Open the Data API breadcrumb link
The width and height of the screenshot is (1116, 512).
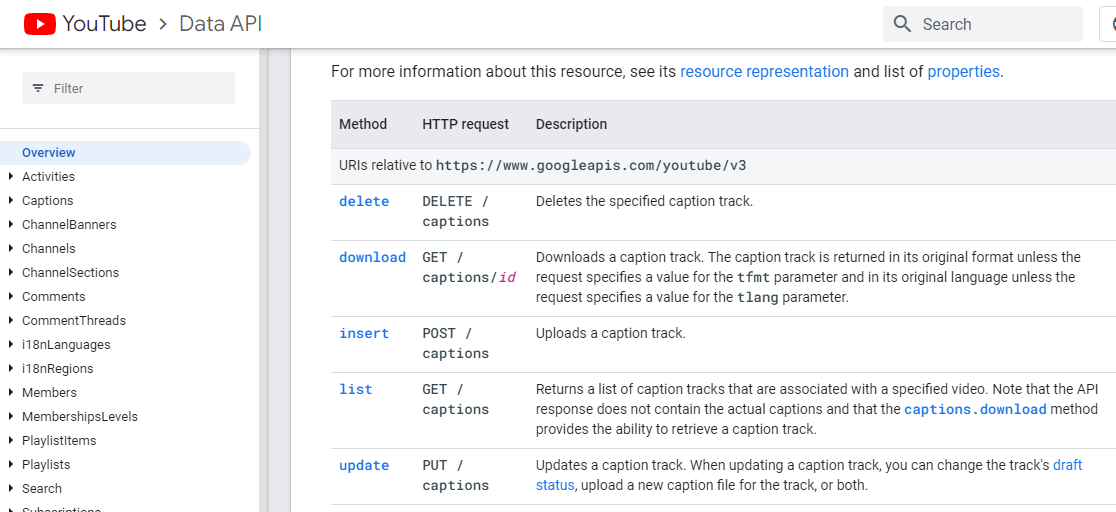(x=221, y=24)
